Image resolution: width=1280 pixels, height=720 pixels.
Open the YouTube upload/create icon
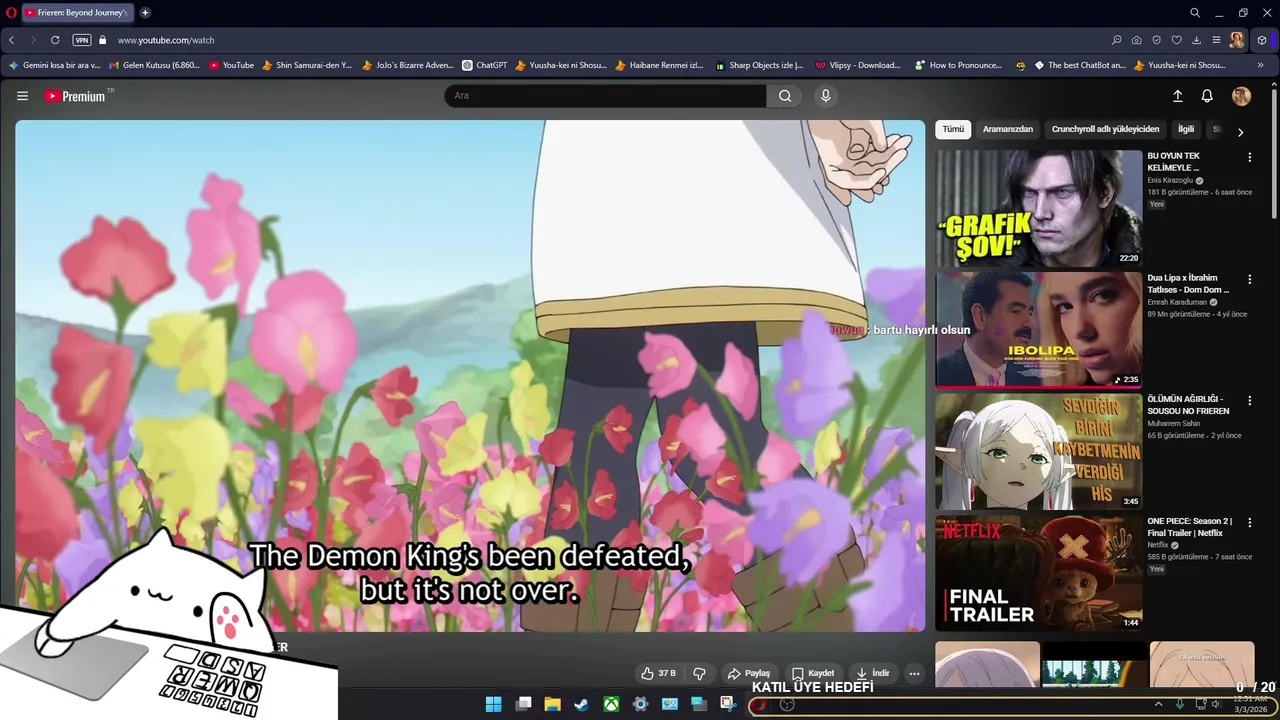tap(1177, 96)
